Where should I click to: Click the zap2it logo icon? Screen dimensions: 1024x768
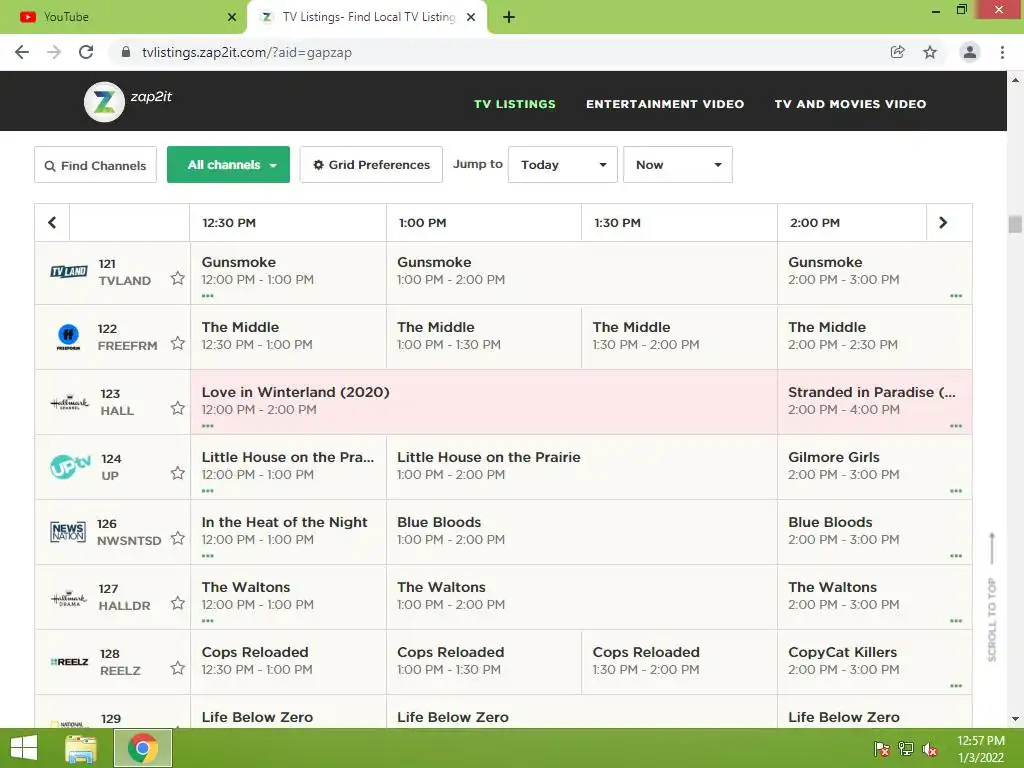point(104,102)
